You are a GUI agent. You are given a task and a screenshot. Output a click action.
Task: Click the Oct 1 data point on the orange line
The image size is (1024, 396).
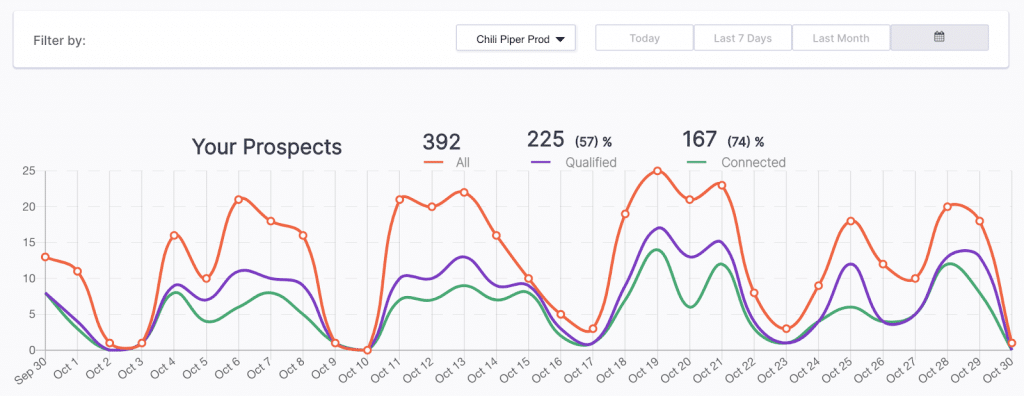tap(77, 271)
